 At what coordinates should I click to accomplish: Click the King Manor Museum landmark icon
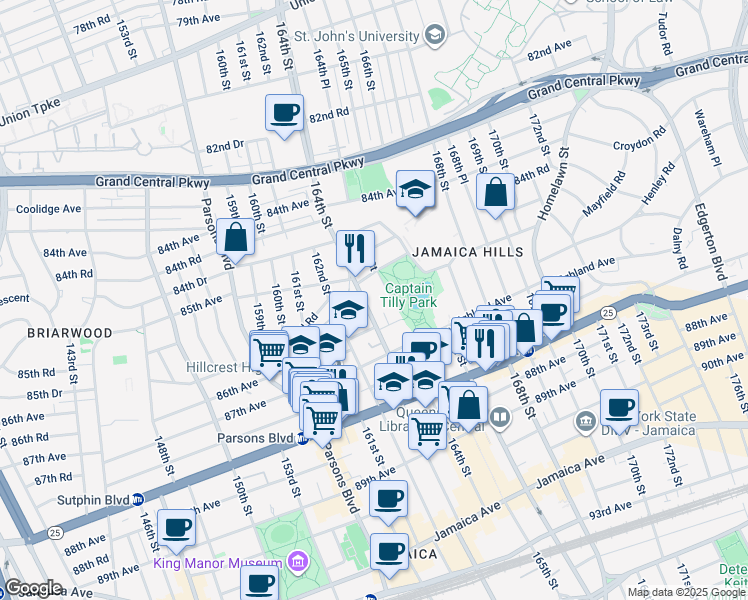(296, 562)
